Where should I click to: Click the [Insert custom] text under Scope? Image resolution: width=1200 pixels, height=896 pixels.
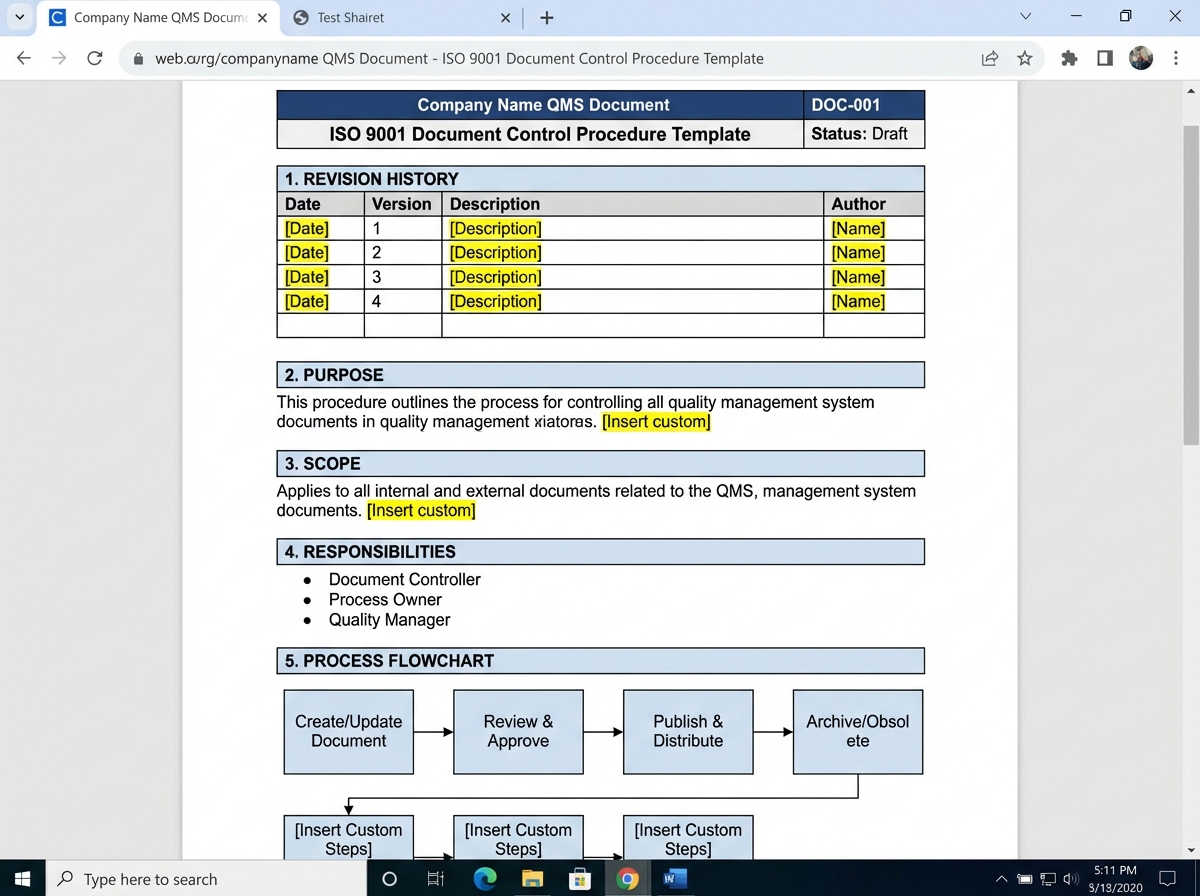tap(421, 511)
